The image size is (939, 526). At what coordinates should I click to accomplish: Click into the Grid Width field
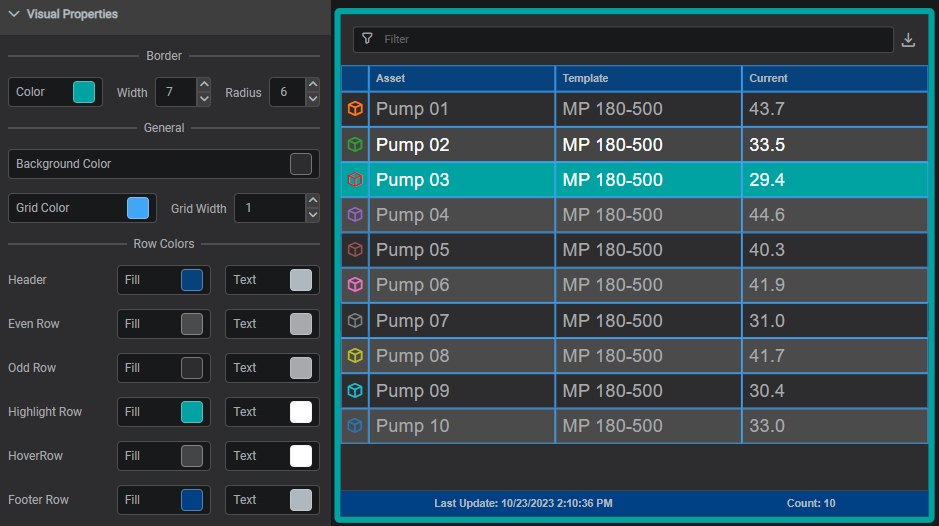(270, 208)
